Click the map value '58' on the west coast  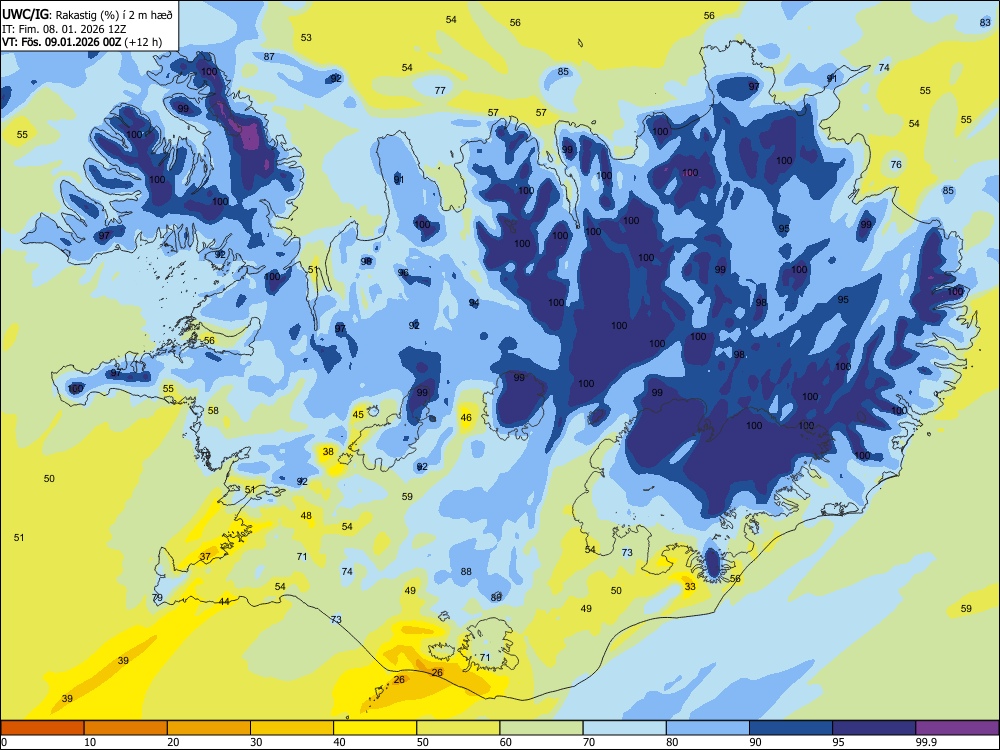tap(213, 411)
